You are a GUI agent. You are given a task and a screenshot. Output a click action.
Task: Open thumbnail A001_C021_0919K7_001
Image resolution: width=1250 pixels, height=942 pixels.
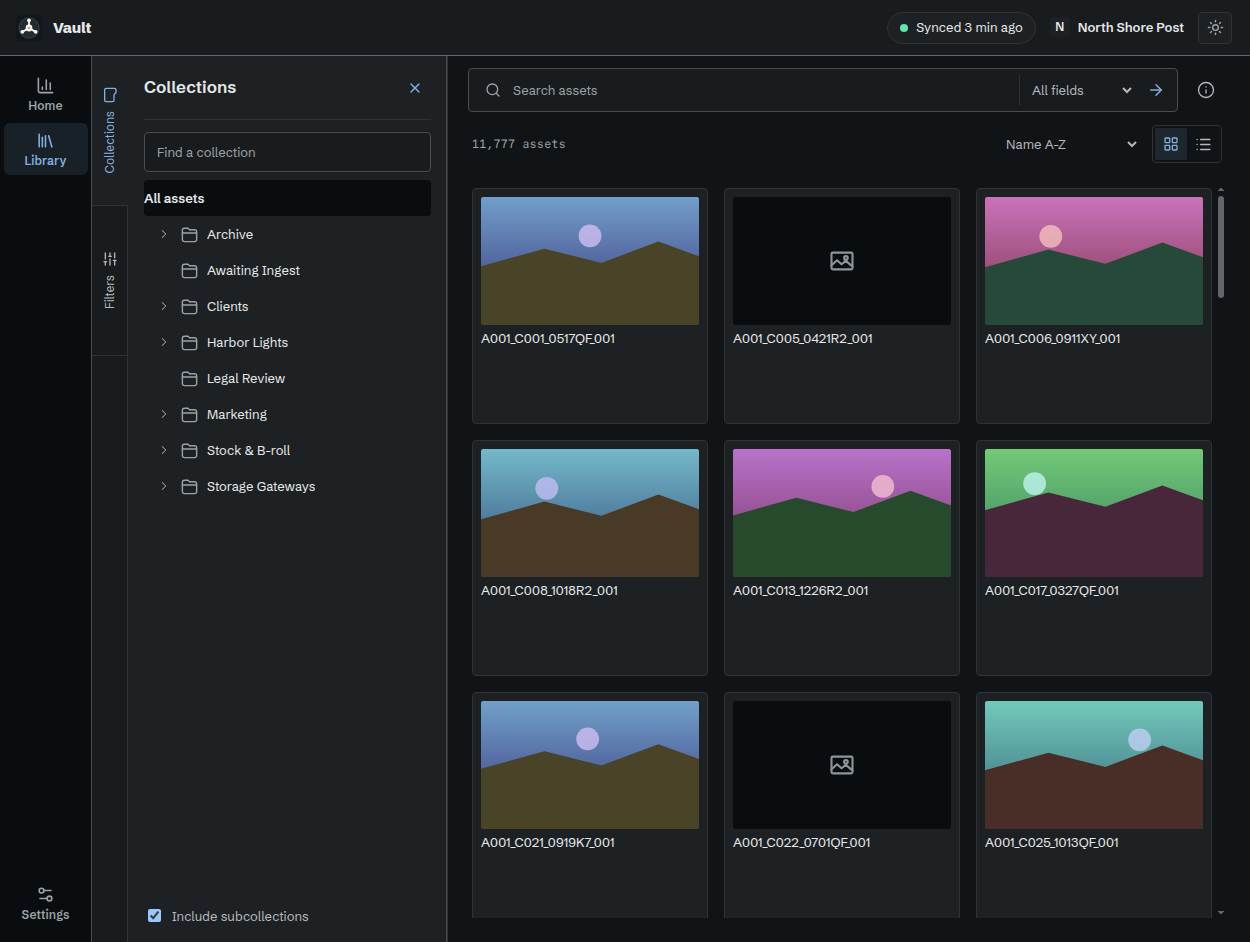[x=590, y=765]
